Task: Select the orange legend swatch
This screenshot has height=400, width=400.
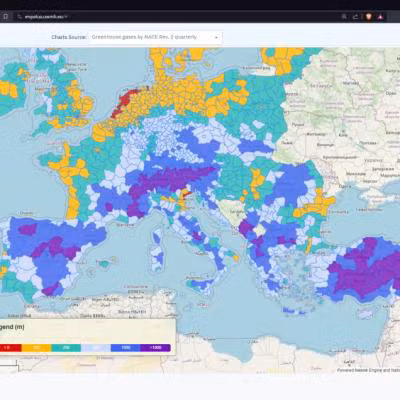Action: pyautogui.click(x=36, y=348)
